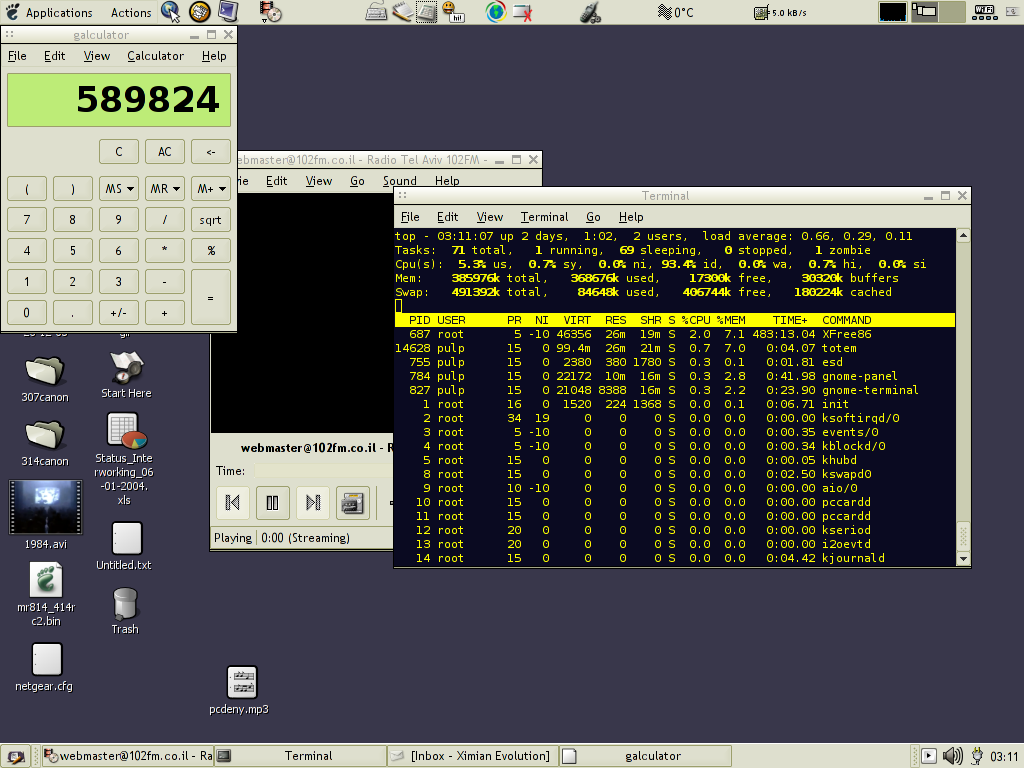The height and width of the screenshot is (768, 1024).
Task: Open the Status_Interworking spreadsheet file icon
Action: (125, 431)
